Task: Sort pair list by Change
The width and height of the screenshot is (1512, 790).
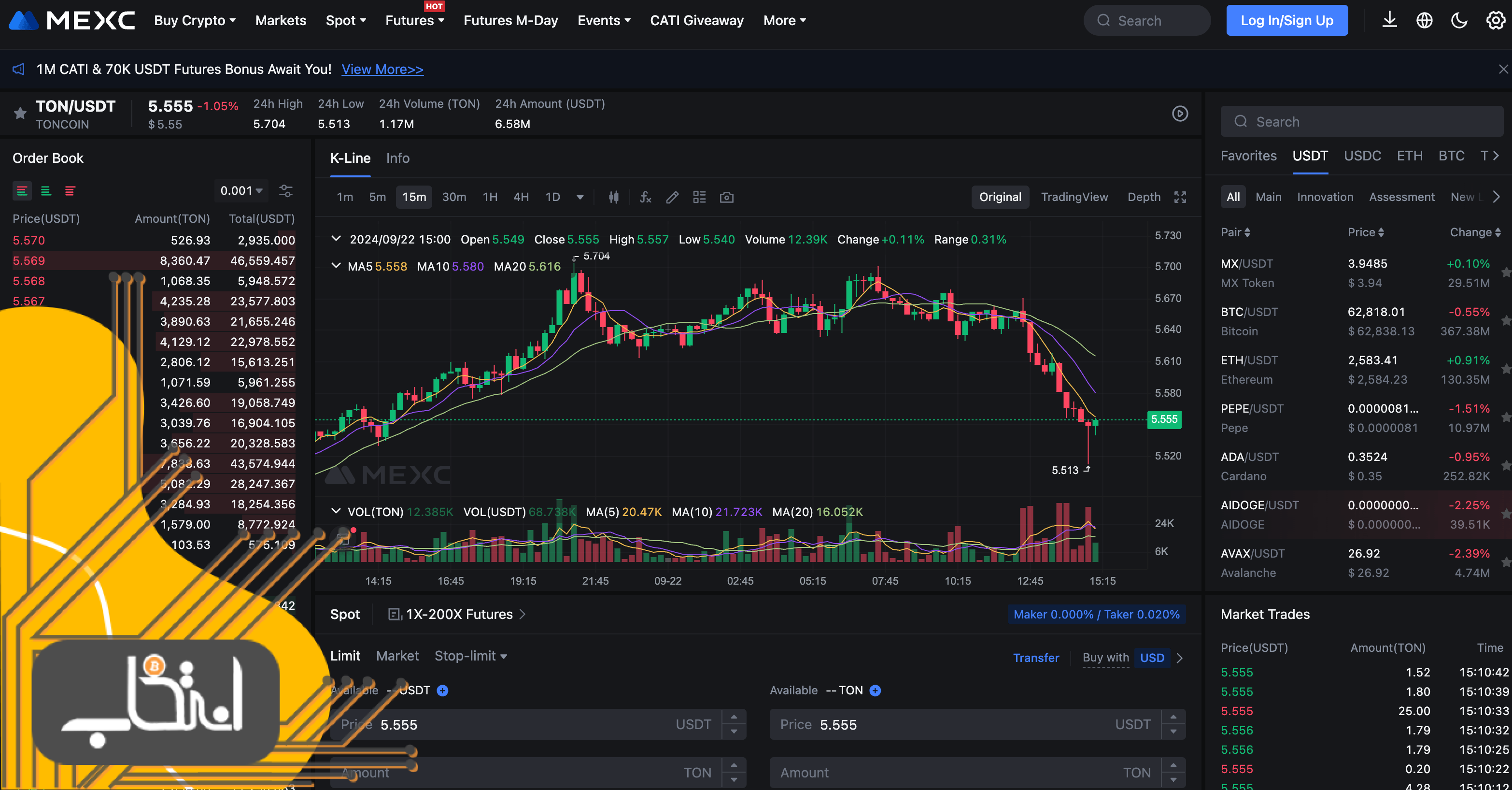Action: point(1475,232)
